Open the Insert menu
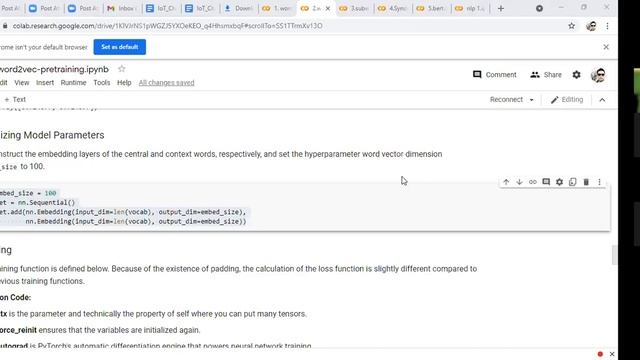The image size is (640, 360). [45, 83]
